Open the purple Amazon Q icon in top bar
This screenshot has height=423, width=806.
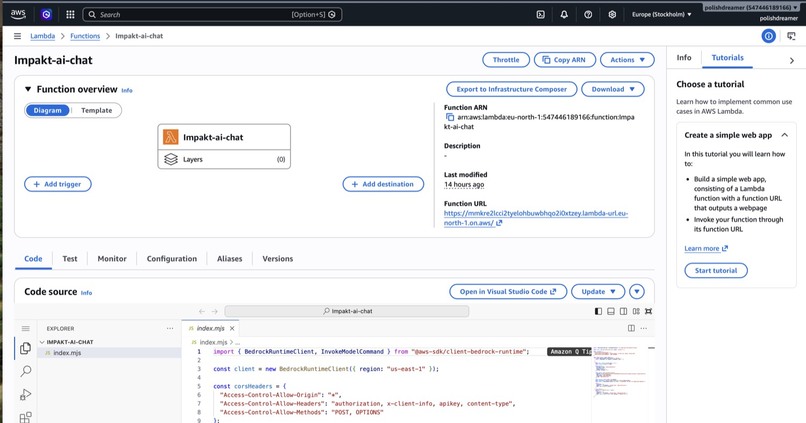(x=46, y=14)
